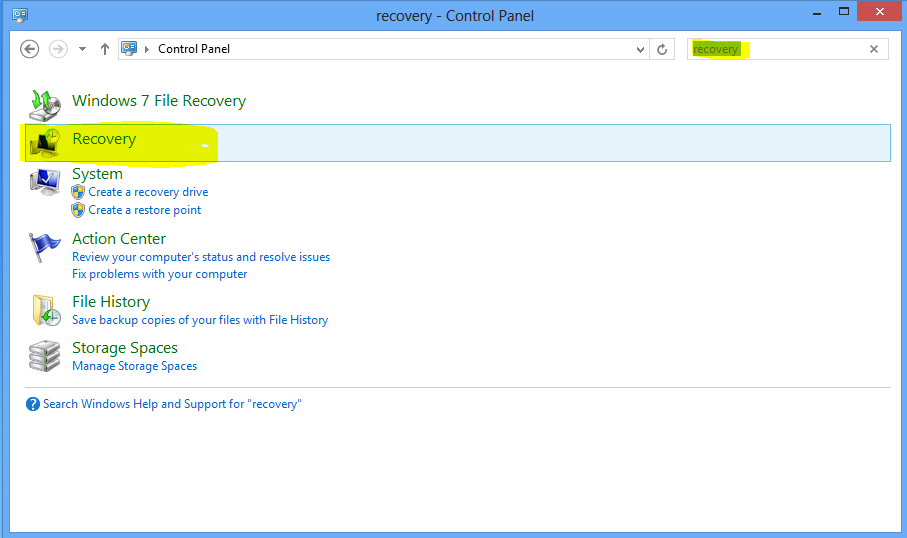
Task: Open the Storage Spaces heading
Action: (x=124, y=348)
